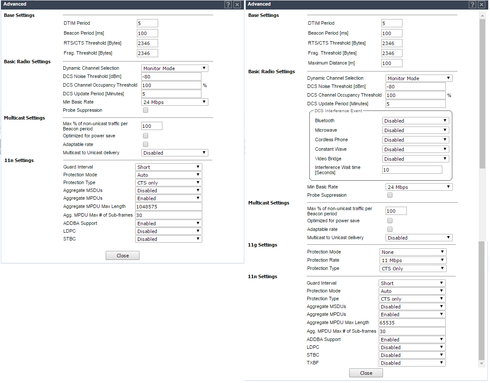
Task: Click Interference Wait time field
Action: [412, 170]
